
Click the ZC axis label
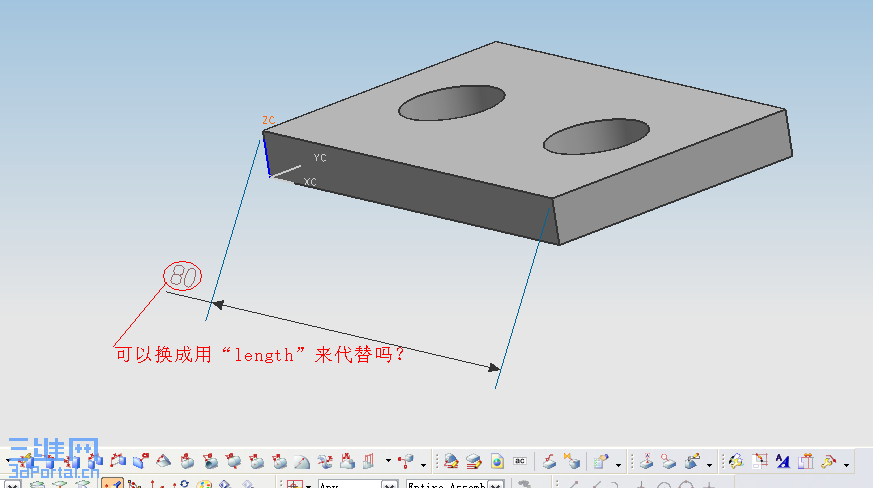tap(268, 120)
